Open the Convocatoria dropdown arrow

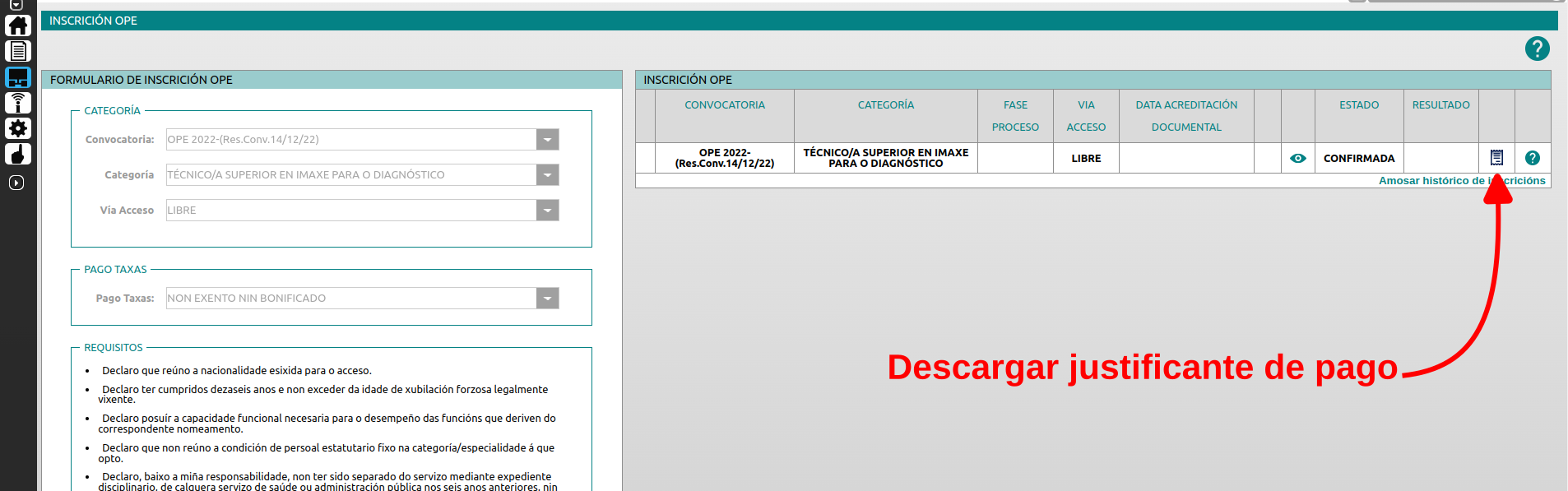pos(547,140)
